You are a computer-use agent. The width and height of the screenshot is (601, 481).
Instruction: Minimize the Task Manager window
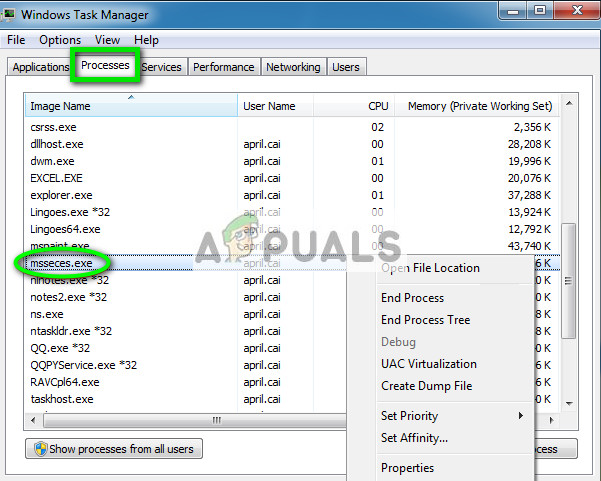pos(512,12)
